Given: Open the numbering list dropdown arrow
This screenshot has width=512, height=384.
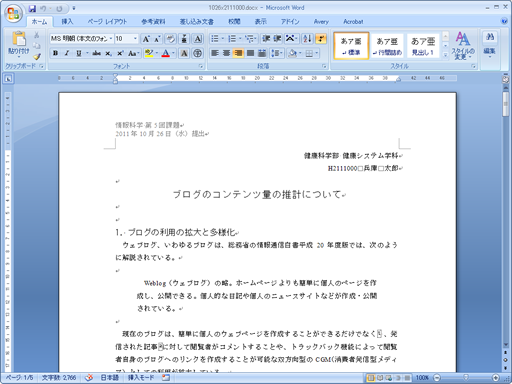Looking at the screenshot, I should tap(240, 39).
